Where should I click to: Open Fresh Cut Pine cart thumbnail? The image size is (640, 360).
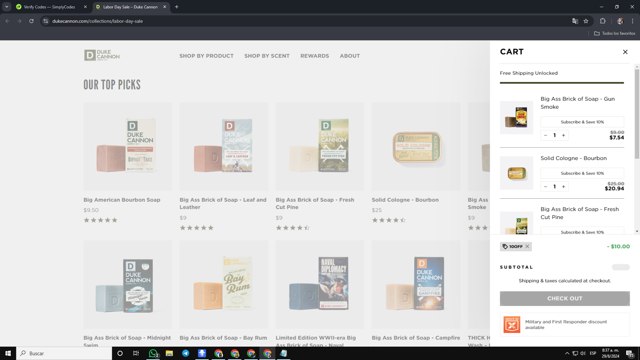point(516,223)
